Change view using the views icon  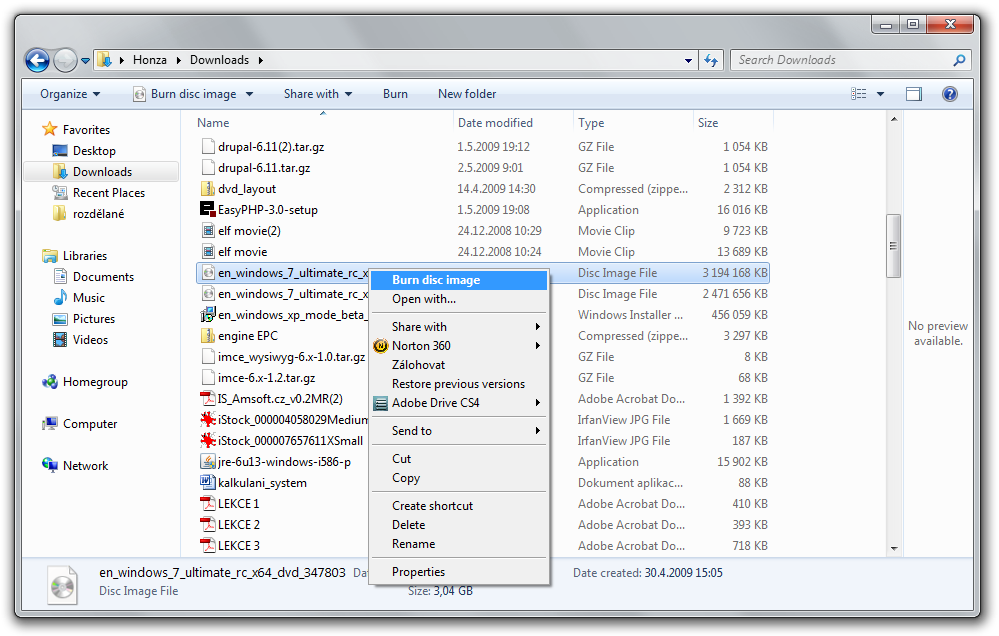[x=858, y=94]
